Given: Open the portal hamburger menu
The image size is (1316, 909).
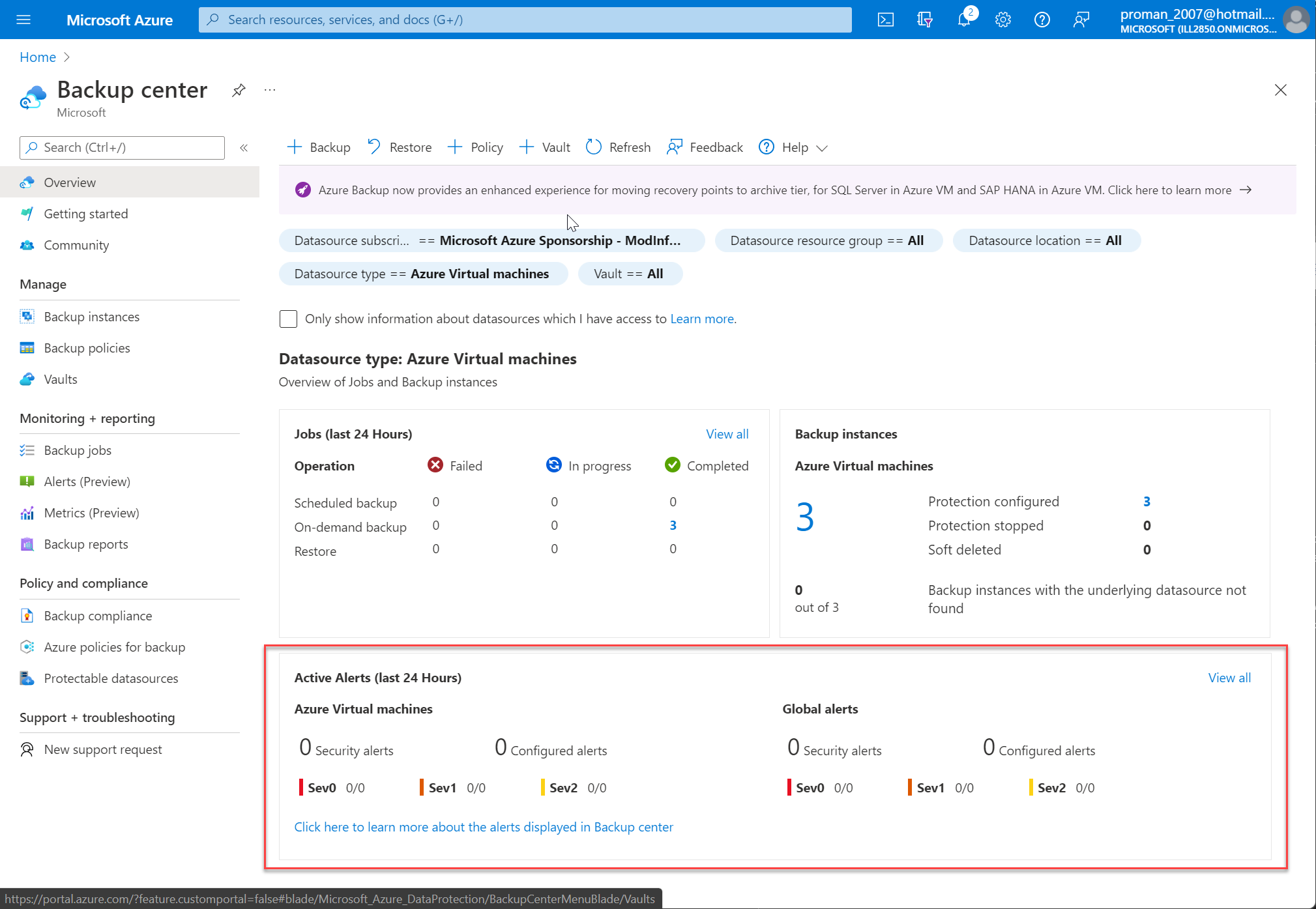Looking at the screenshot, I should 23,20.
